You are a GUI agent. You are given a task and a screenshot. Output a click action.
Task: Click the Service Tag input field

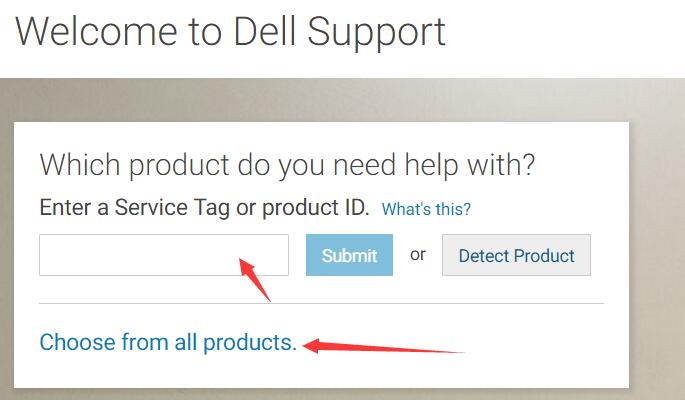tap(164, 255)
